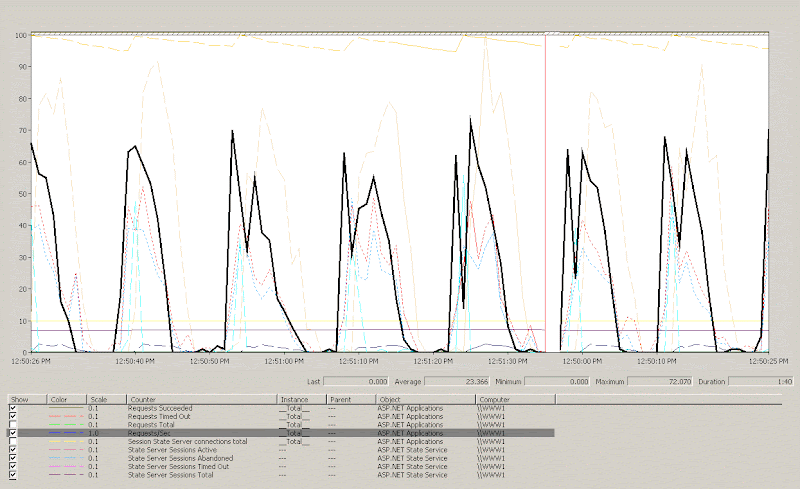
Task: Toggle checkbox for State Server Sessions Total
Action: coord(13,474)
